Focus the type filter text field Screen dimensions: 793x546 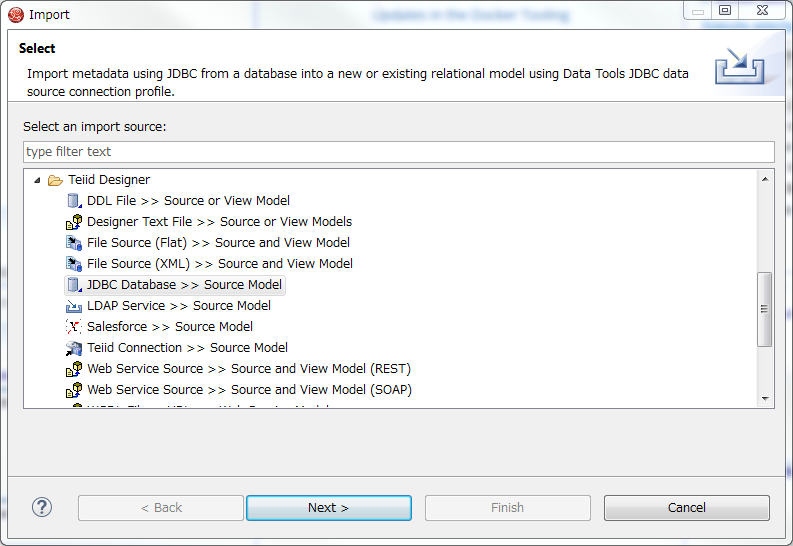399,152
